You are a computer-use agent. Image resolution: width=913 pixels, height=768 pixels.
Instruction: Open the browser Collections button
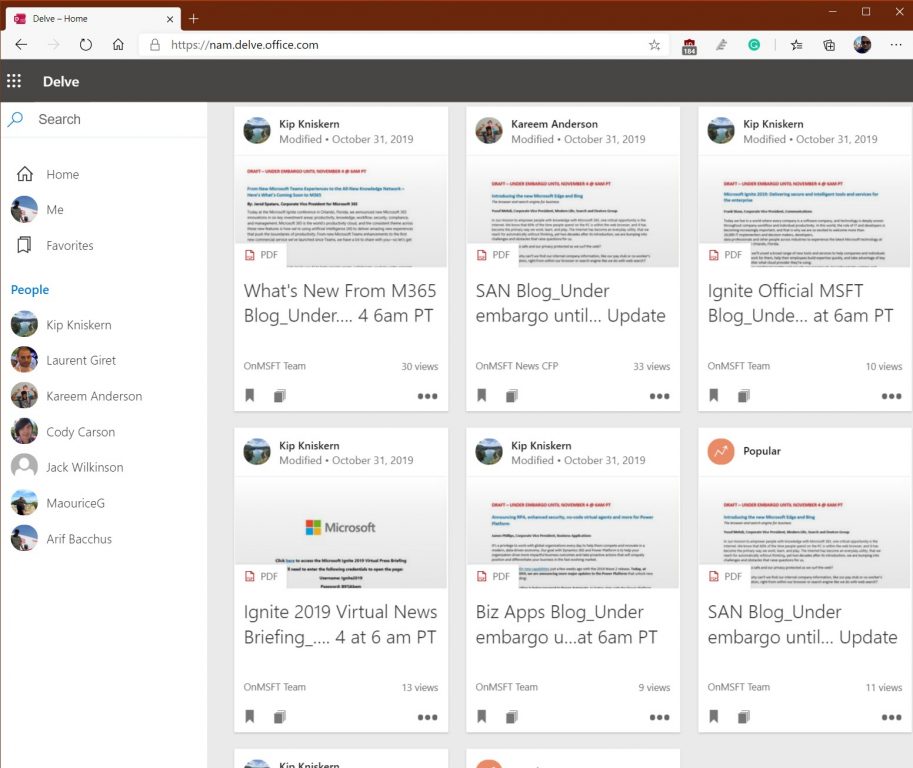click(829, 45)
